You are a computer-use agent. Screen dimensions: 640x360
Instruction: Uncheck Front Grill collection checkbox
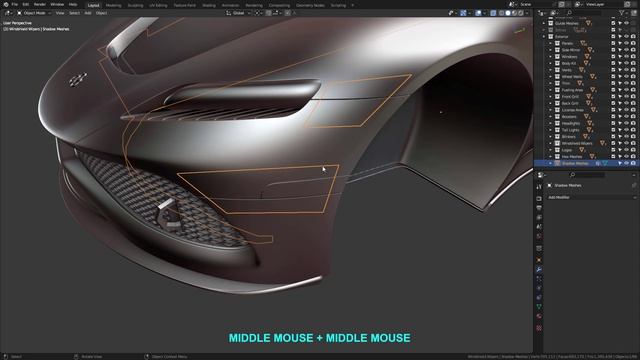pyautogui.click(x=613, y=97)
